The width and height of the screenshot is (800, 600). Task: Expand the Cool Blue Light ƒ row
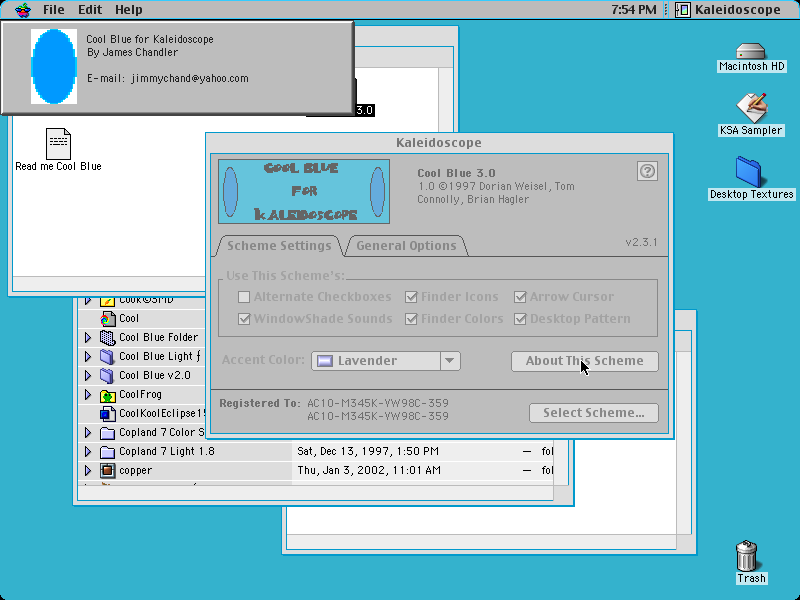(x=88, y=356)
